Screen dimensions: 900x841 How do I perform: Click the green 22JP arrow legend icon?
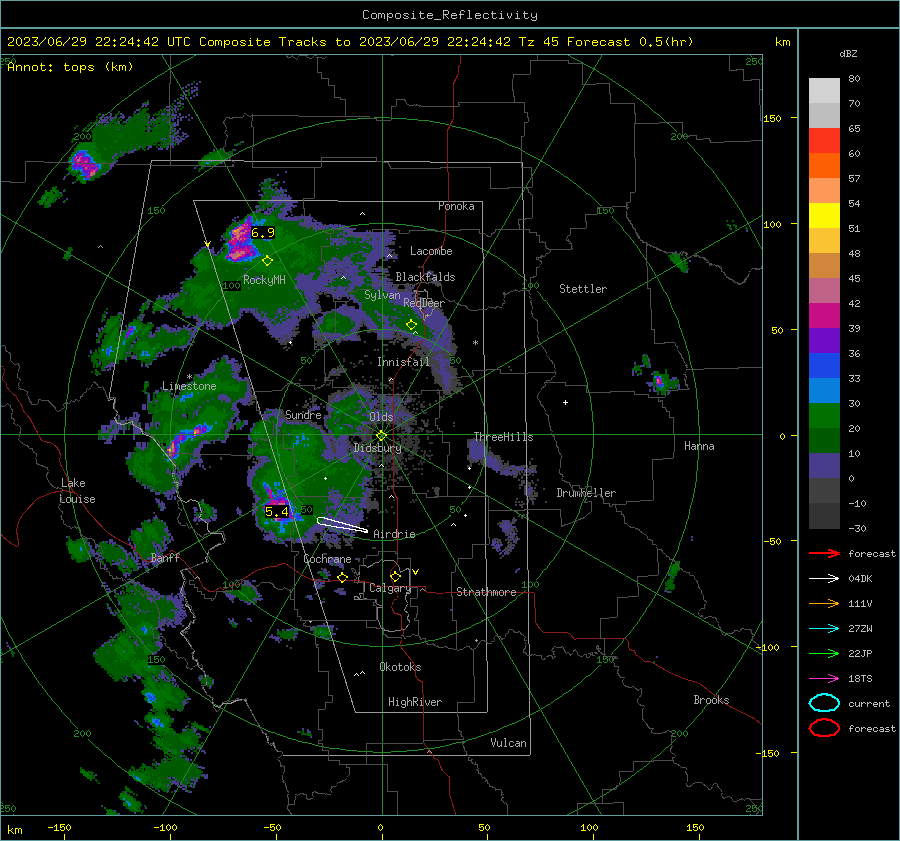824,653
